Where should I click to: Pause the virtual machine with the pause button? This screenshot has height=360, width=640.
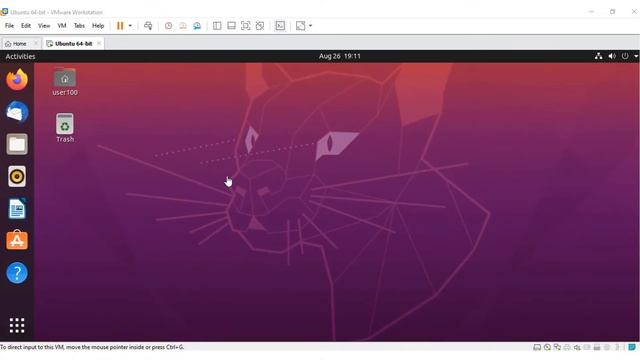click(x=120, y=26)
